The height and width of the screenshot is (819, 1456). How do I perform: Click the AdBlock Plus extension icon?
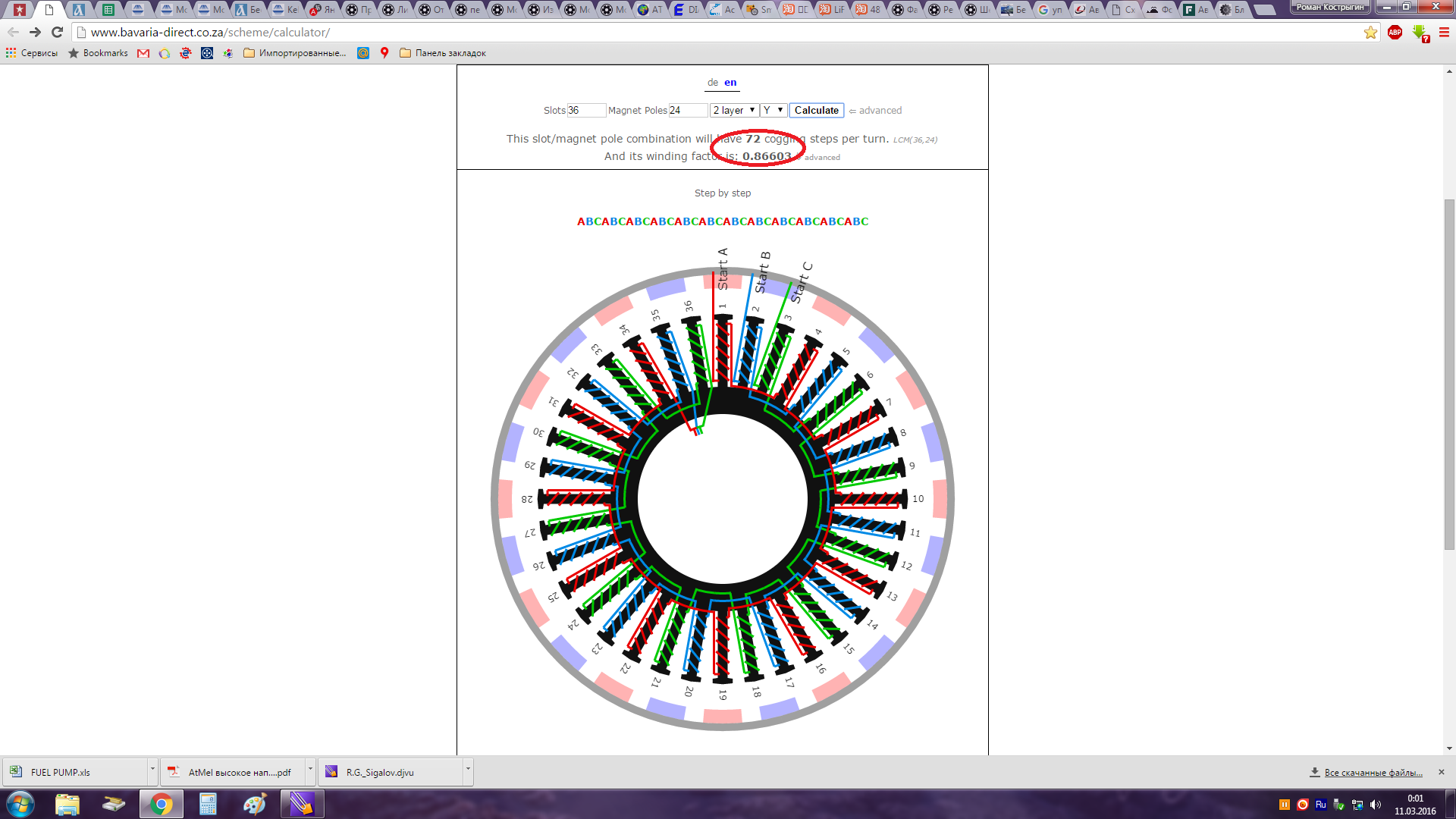(x=1395, y=33)
